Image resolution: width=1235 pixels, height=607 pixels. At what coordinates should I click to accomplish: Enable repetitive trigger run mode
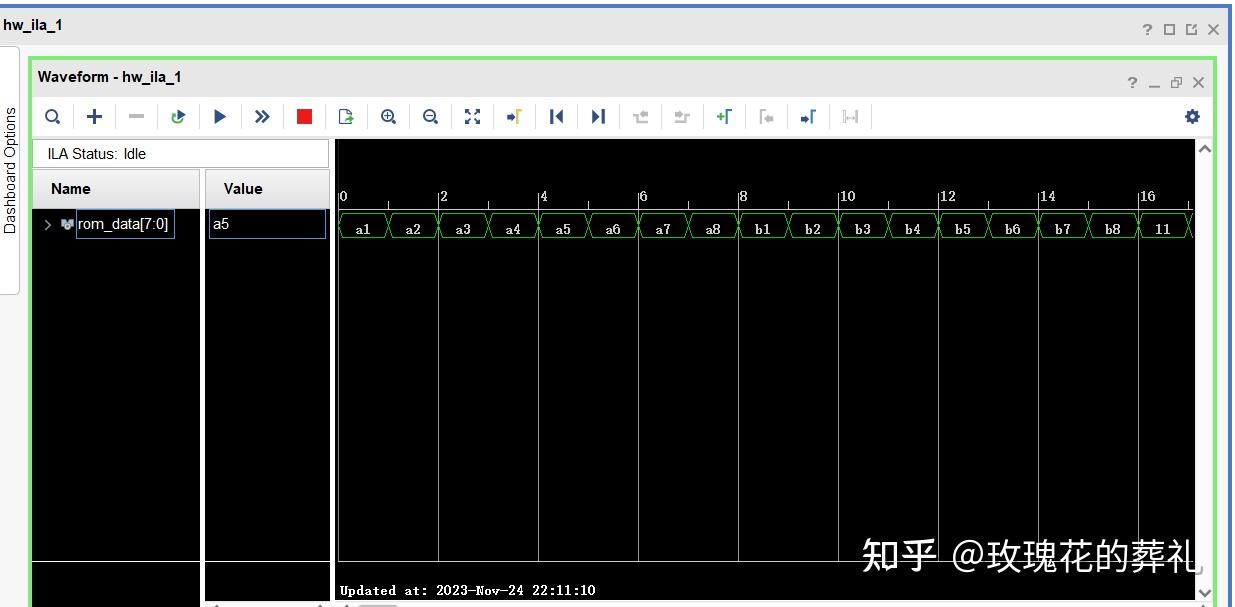262,116
